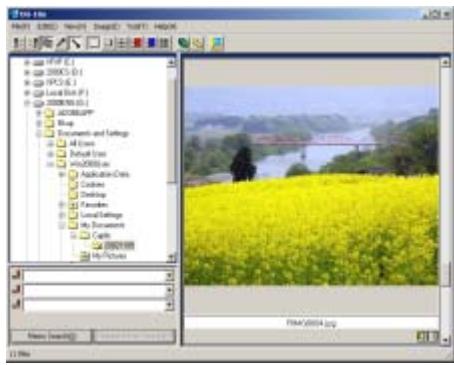Screen dimensions: 454x365
Task: Select the Cookies folder in the tree
Action: click(x=92, y=184)
